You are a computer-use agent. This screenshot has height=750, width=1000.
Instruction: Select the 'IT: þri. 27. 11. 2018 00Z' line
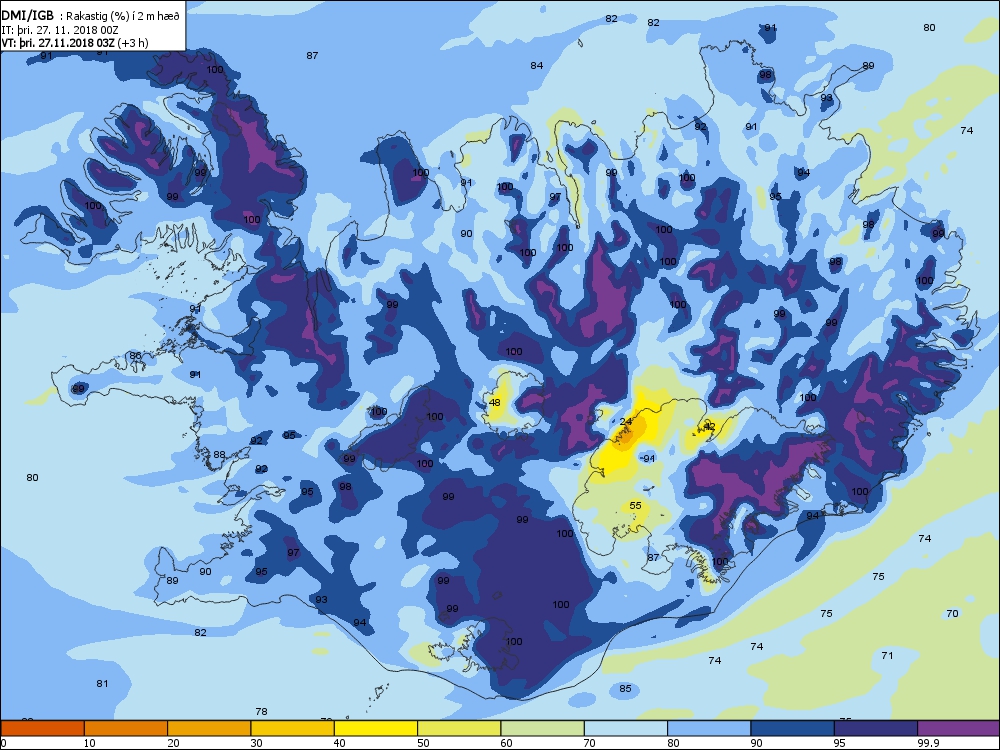coord(60,29)
